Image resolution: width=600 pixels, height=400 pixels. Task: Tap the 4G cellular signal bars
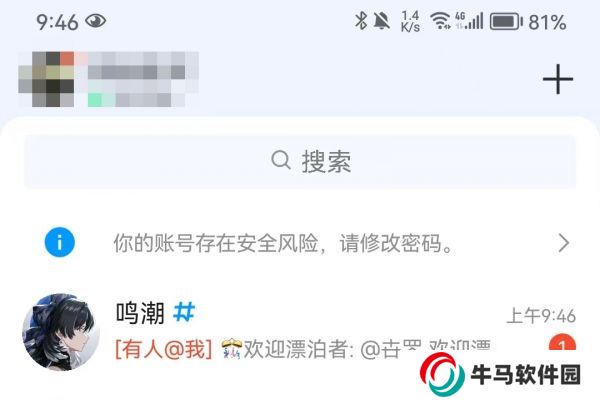(469, 21)
